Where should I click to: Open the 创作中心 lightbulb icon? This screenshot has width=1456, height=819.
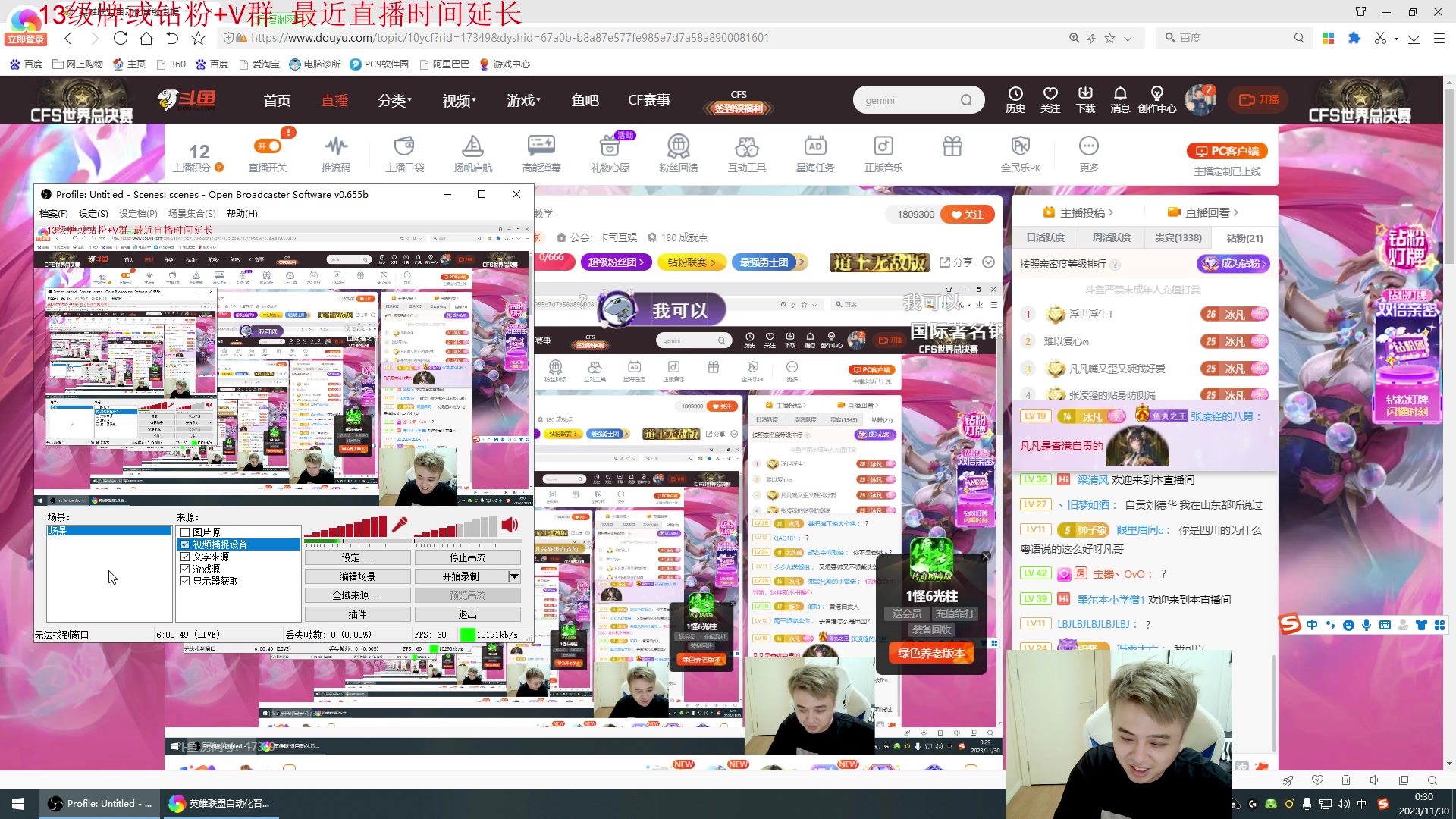[x=1157, y=99]
